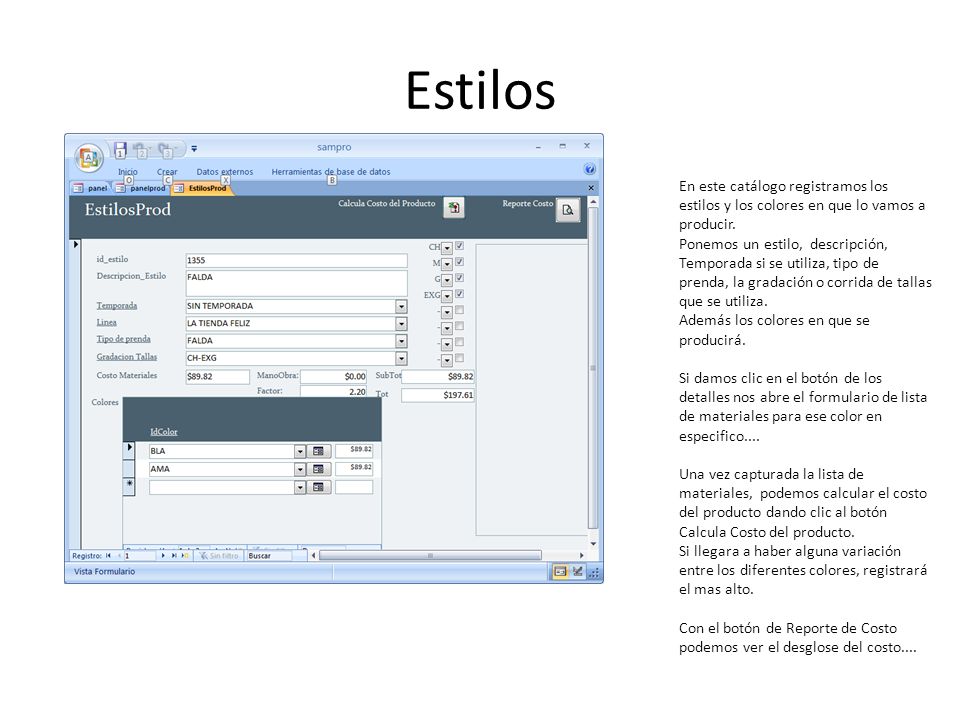This screenshot has height=720, width=960.
Task: Click the id_estilo field with 1355
Action: [x=296, y=261]
